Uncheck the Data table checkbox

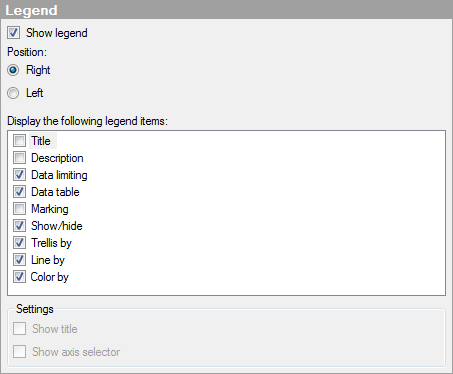[x=19, y=192]
